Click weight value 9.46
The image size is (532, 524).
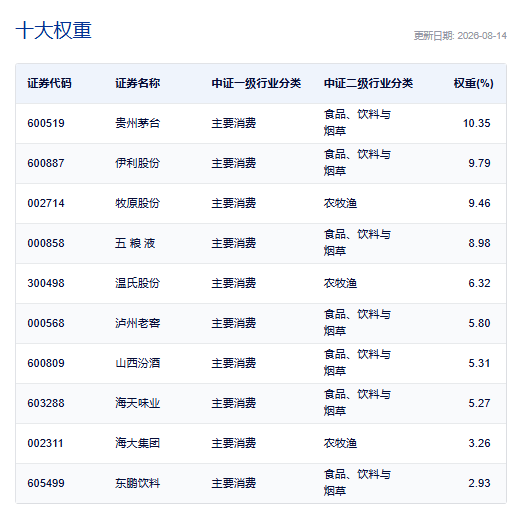coord(479,203)
